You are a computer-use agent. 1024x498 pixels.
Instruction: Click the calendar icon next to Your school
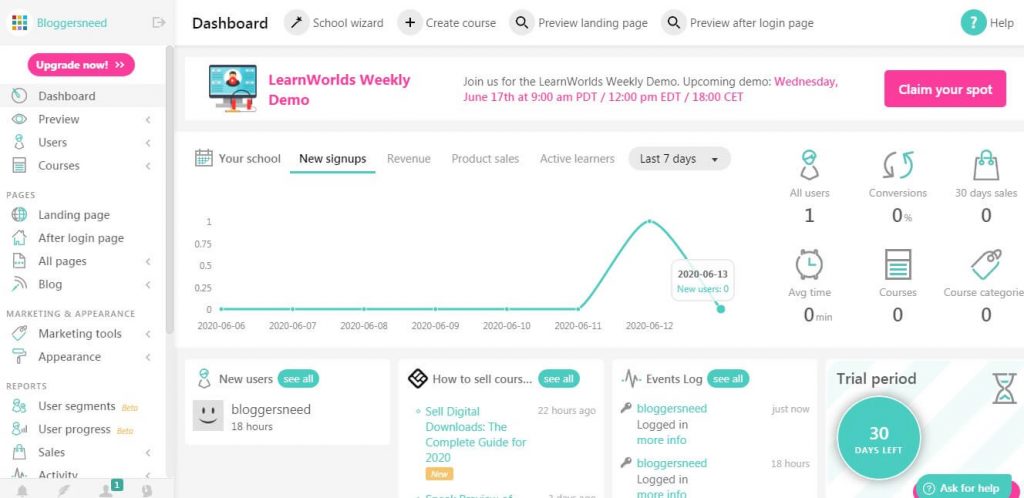pos(204,158)
